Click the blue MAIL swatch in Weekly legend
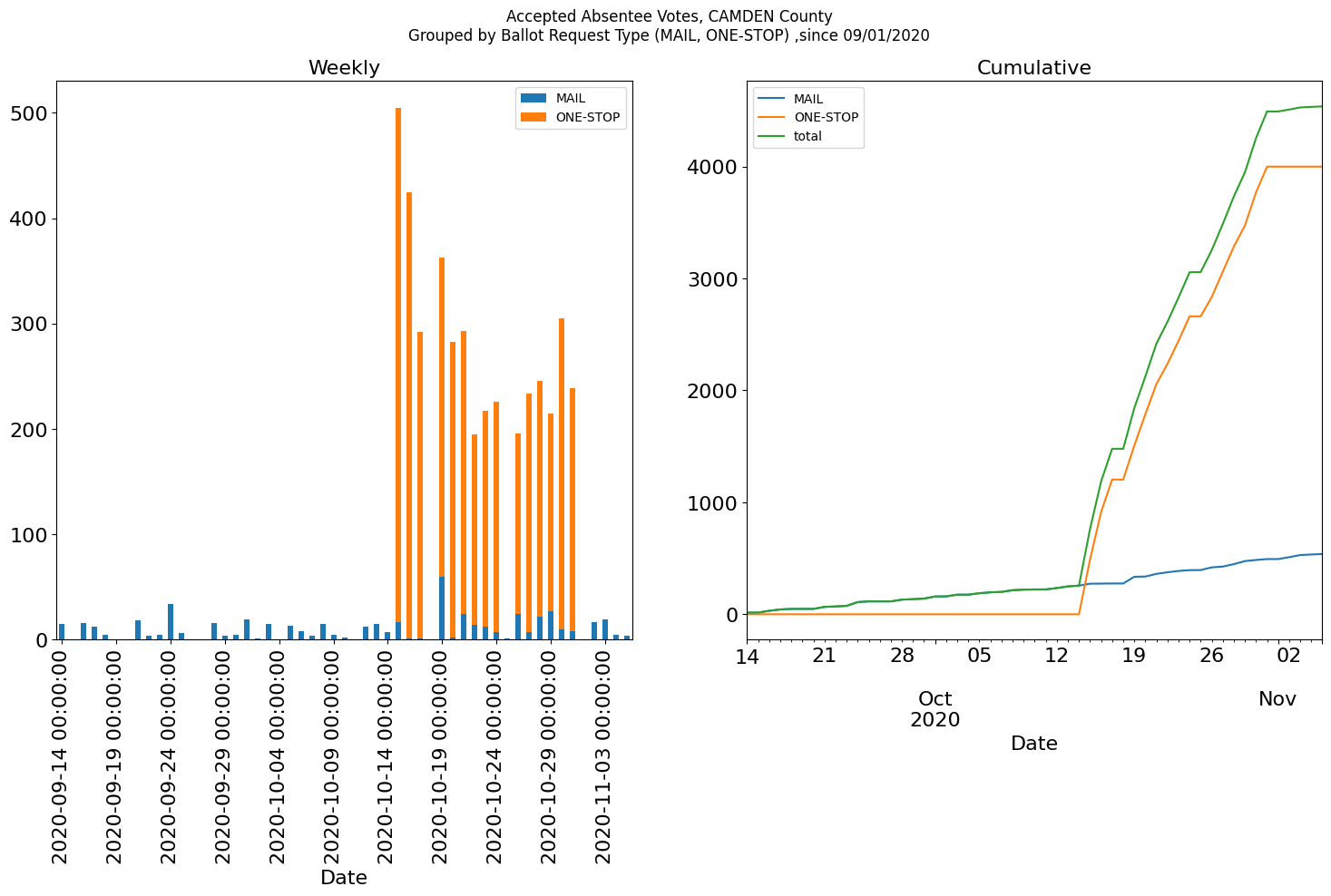 tap(534, 98)
